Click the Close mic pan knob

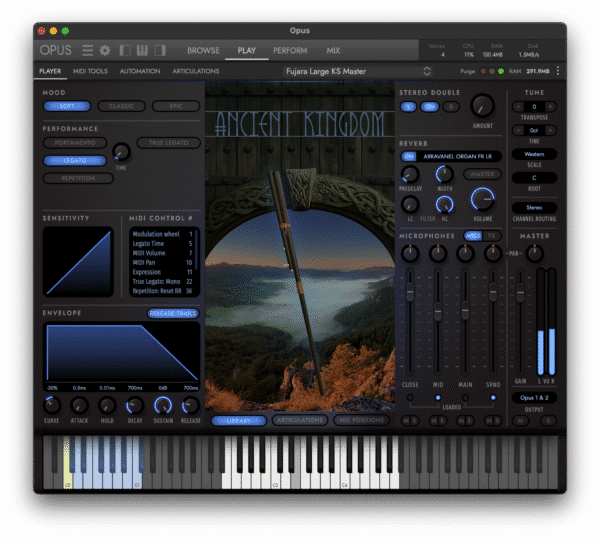click(410, 253)
